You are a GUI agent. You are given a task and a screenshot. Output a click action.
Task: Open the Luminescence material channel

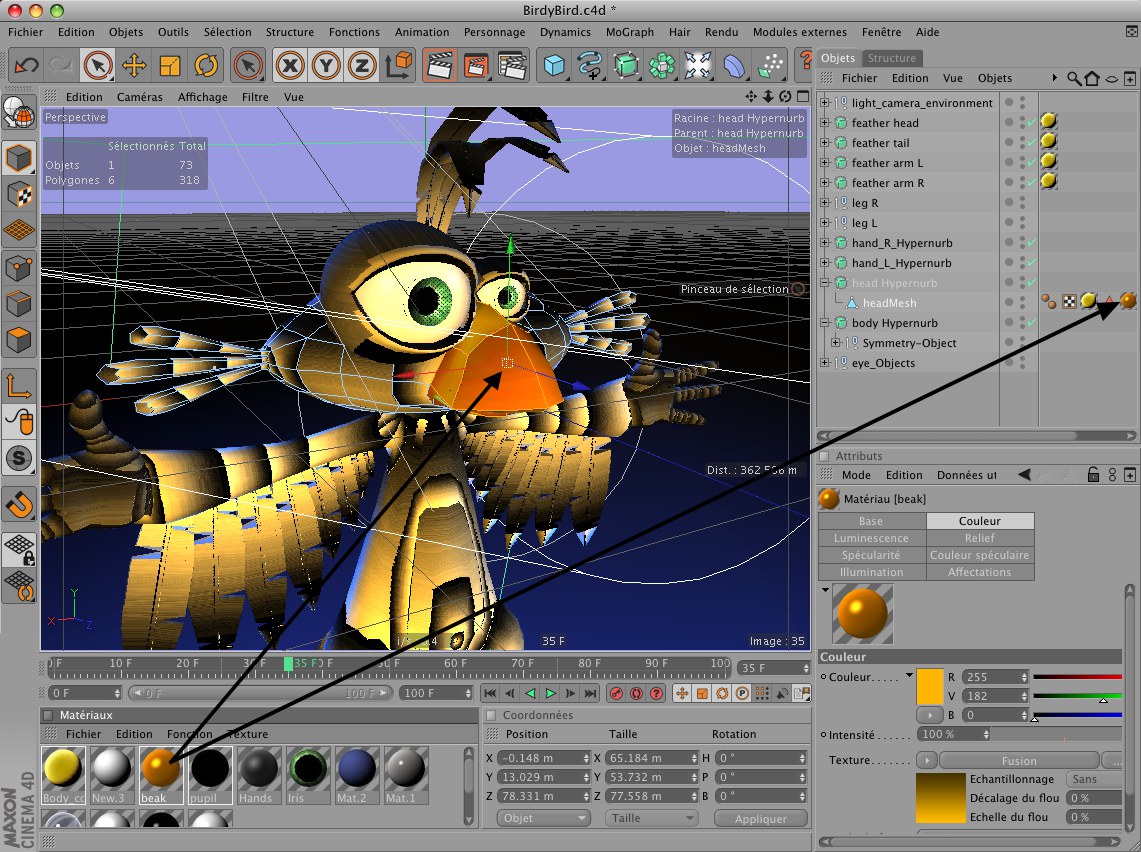point(871,538)
